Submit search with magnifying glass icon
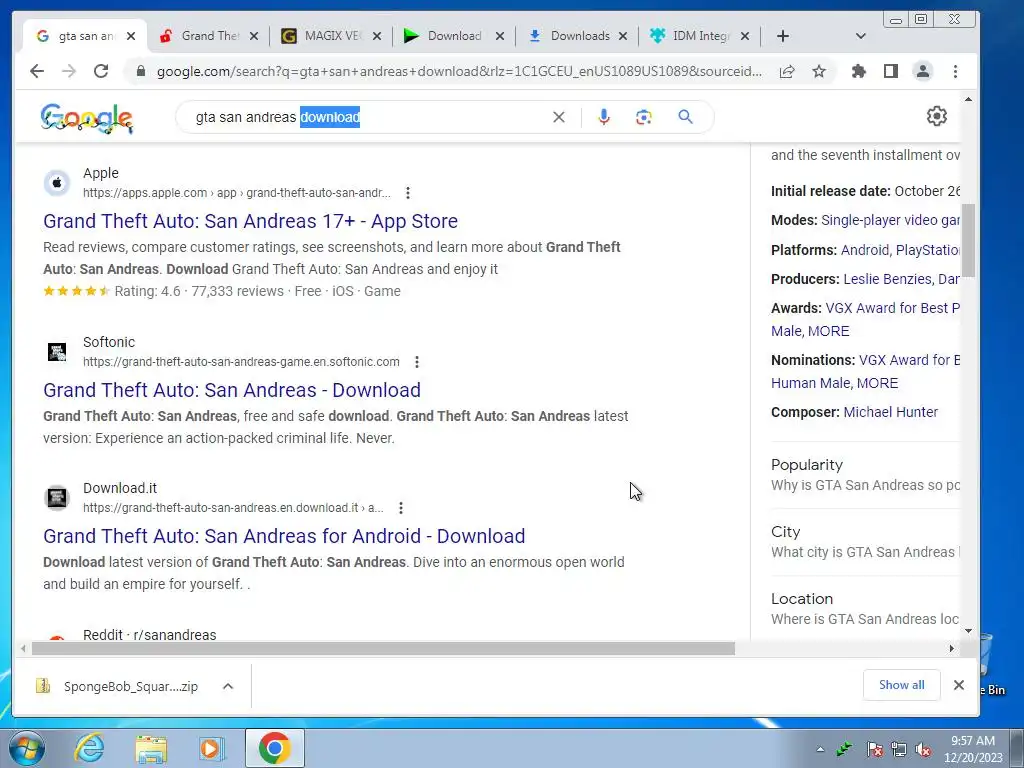 pos(685,117)
